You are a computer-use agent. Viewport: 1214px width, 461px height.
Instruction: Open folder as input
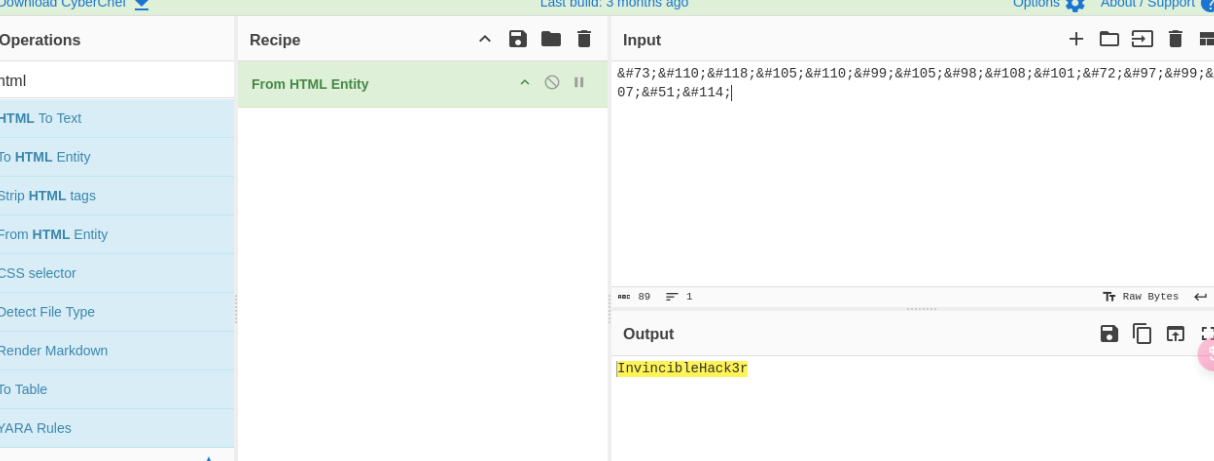click(x=1109, y=39)
